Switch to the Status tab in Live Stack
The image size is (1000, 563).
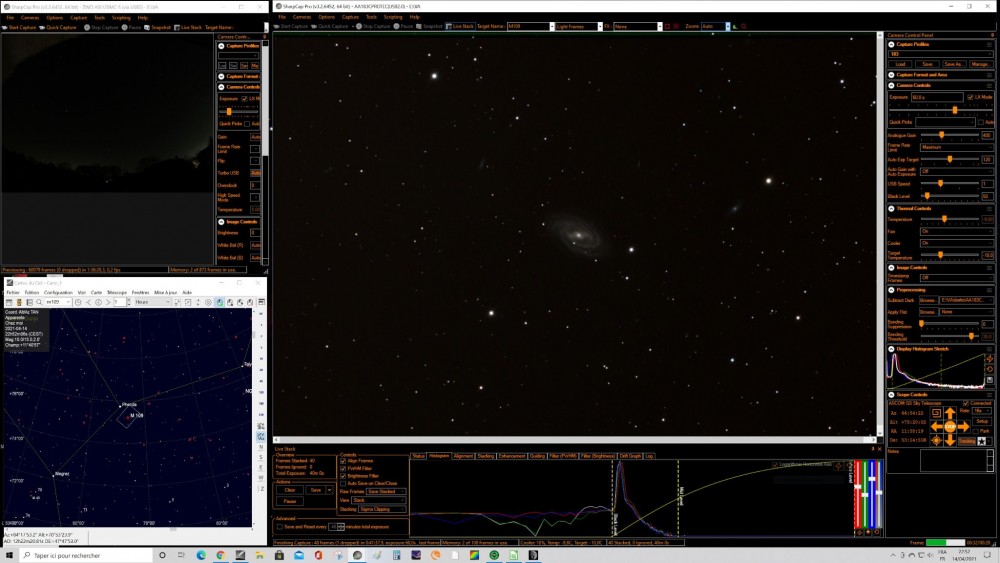(418, 456)
